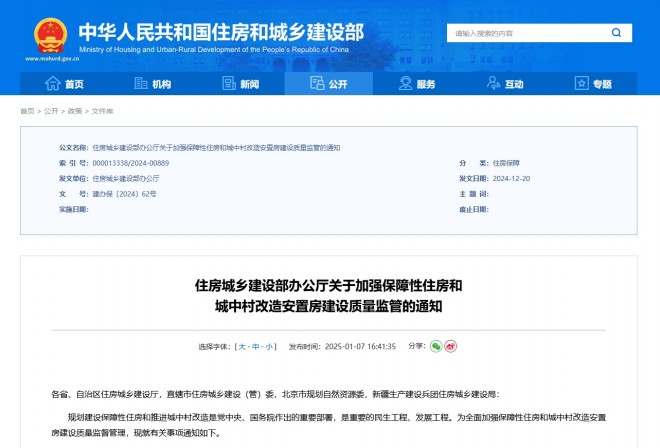Share via Weibo red icon
The image size is (660, 448).
click(x=450, y=346)
